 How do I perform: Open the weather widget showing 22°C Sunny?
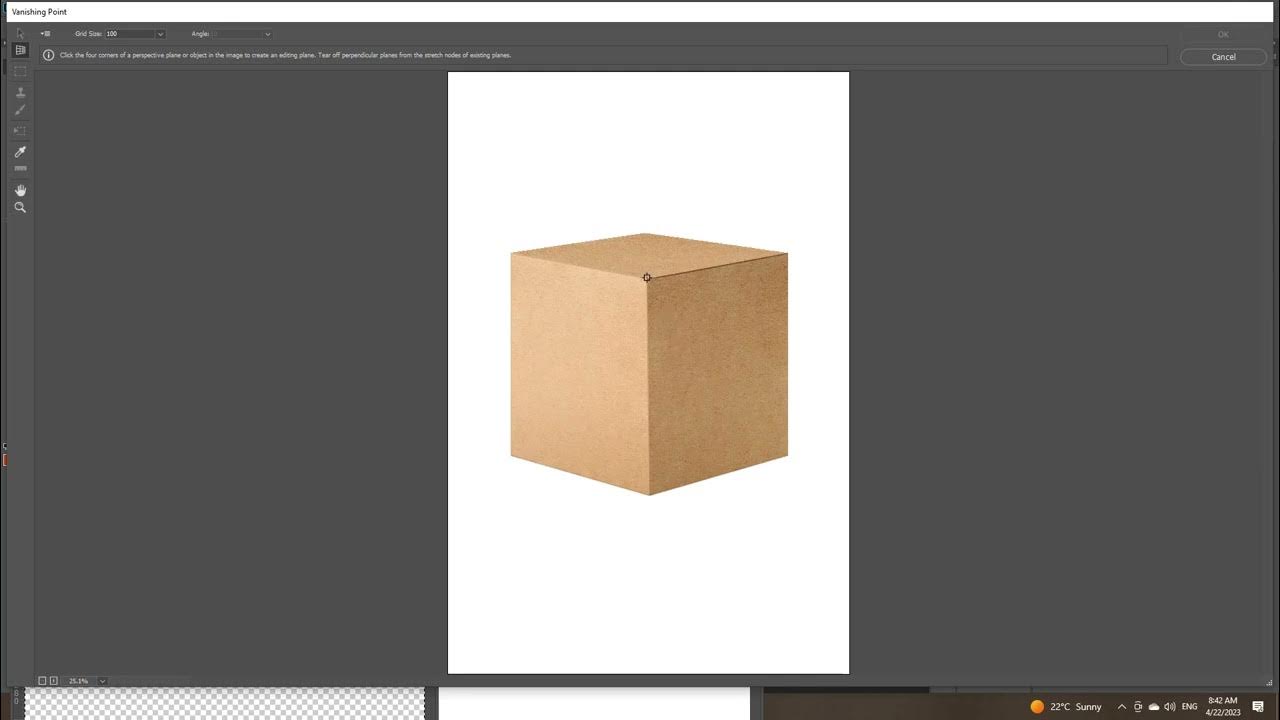point(1066,707)
